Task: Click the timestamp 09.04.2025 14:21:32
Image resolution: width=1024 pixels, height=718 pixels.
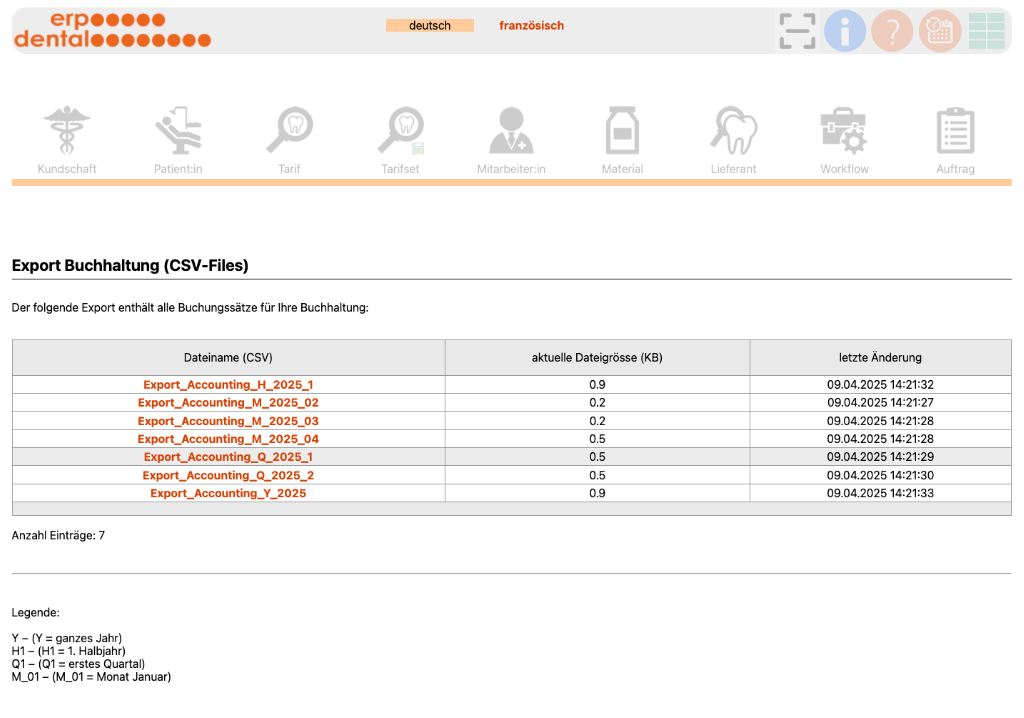Action: [880, 385]
